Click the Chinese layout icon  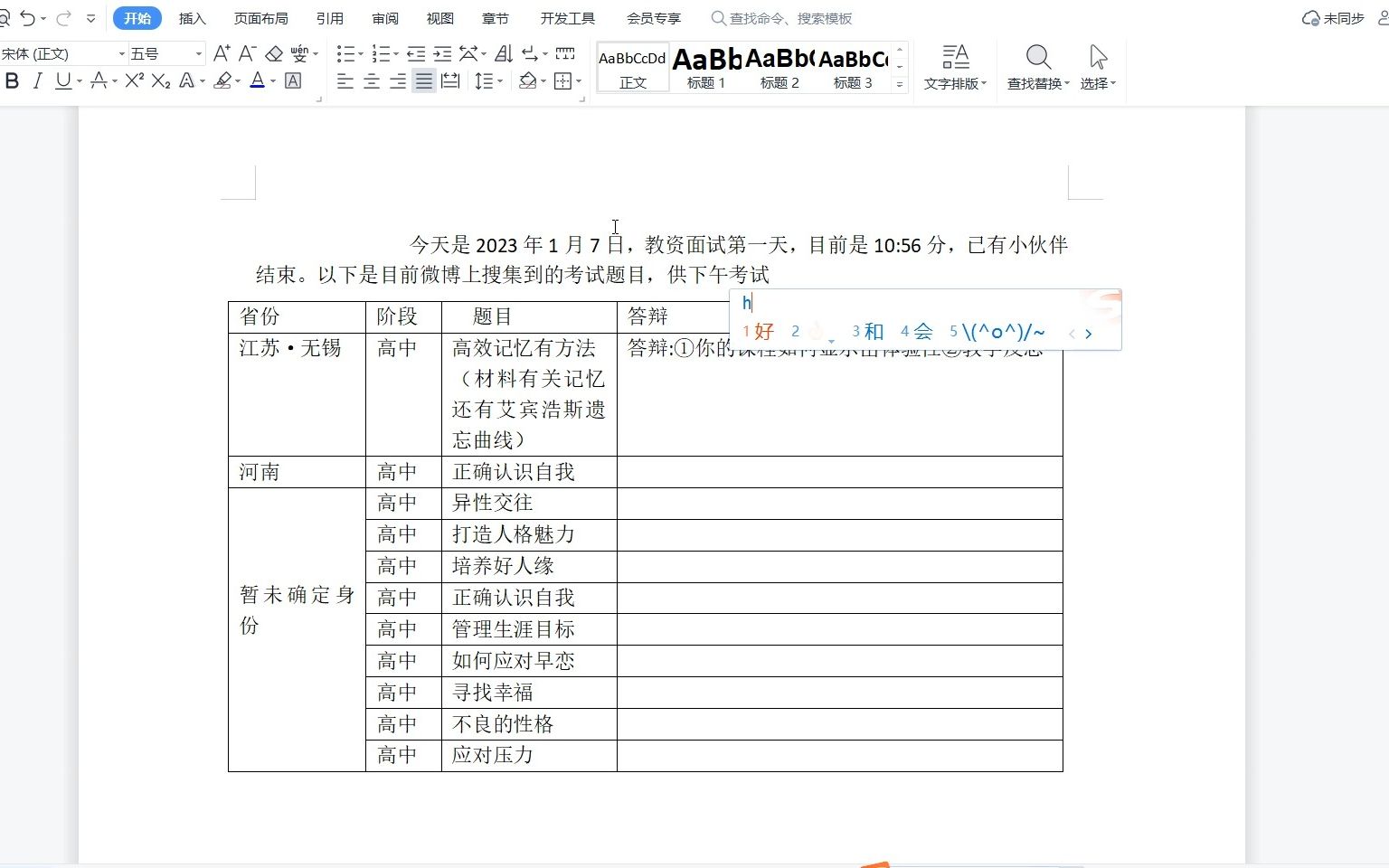pyautogui.click(x=468, y=54)
